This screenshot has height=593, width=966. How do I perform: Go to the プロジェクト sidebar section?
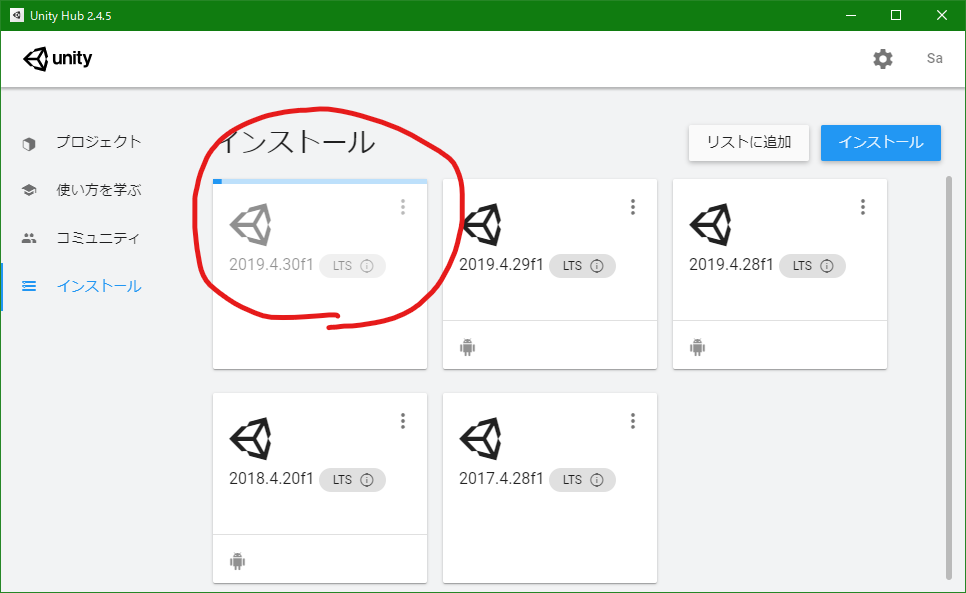(x=99, y=142)
